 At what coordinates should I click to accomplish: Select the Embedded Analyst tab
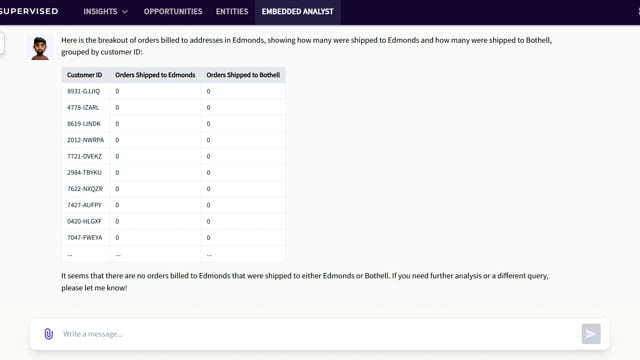298,11
